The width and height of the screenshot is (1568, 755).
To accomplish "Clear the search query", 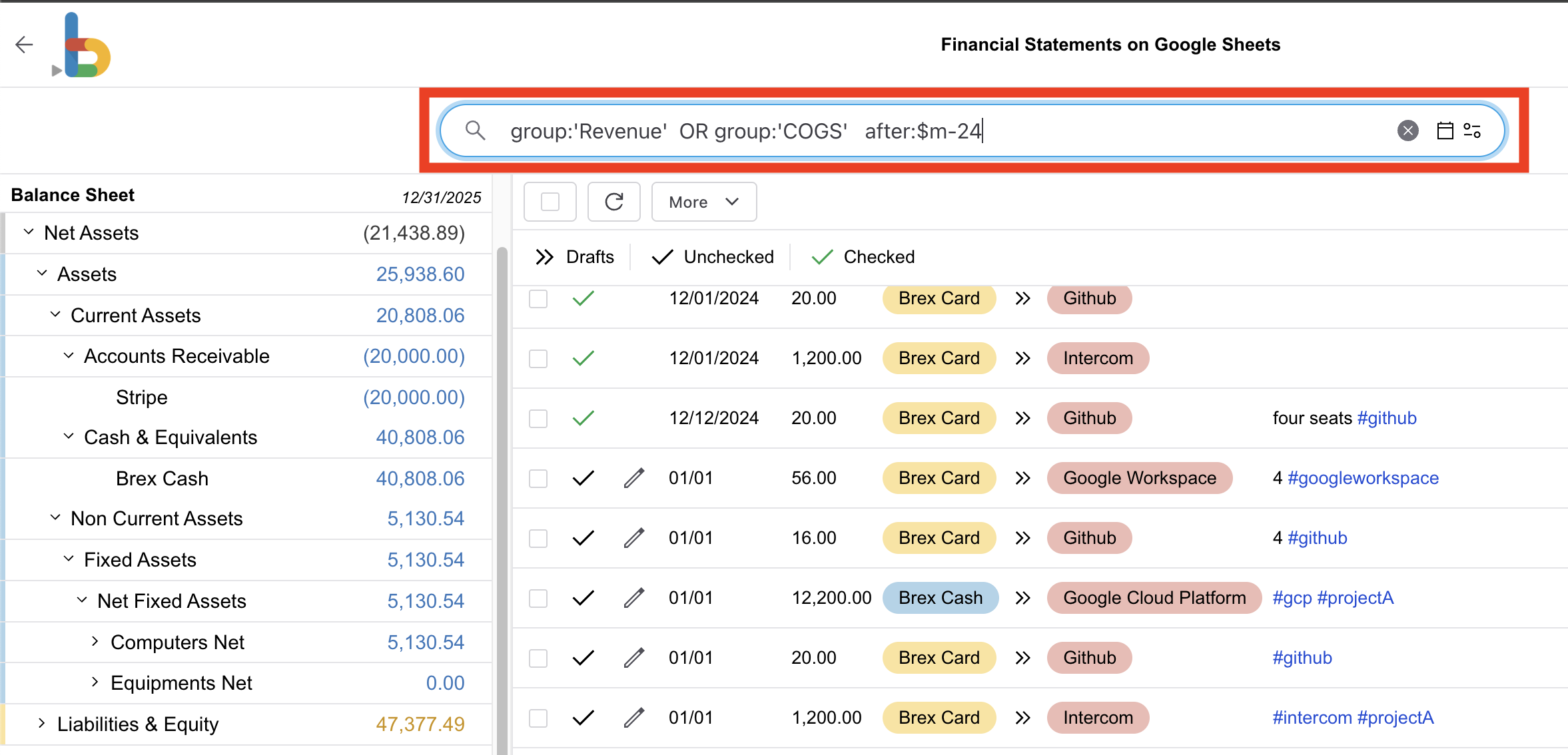I will [x=1407, y=130].
